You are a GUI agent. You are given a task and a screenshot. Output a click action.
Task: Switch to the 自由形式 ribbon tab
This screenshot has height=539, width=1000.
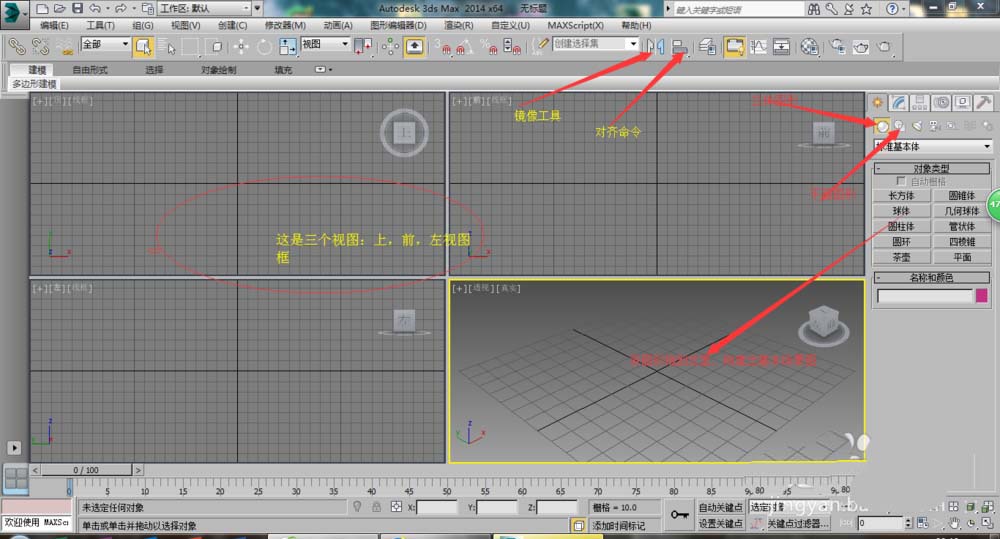click(x=90, y=70)
